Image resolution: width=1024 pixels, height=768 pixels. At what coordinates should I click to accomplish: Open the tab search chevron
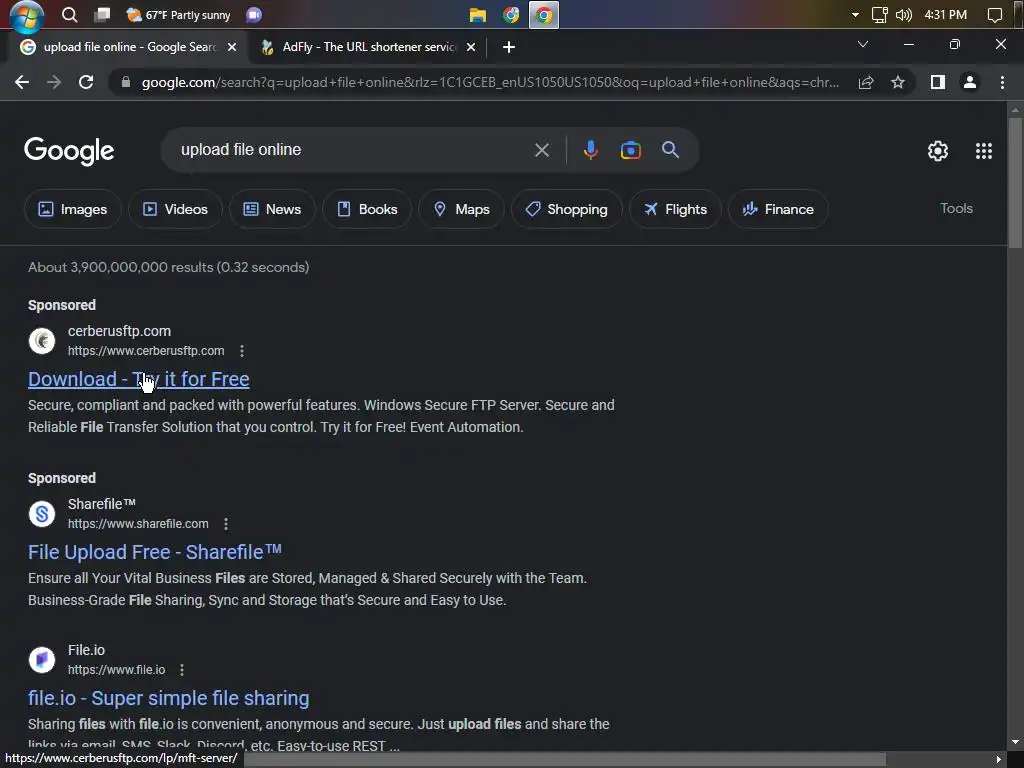[x=863, y=44]
